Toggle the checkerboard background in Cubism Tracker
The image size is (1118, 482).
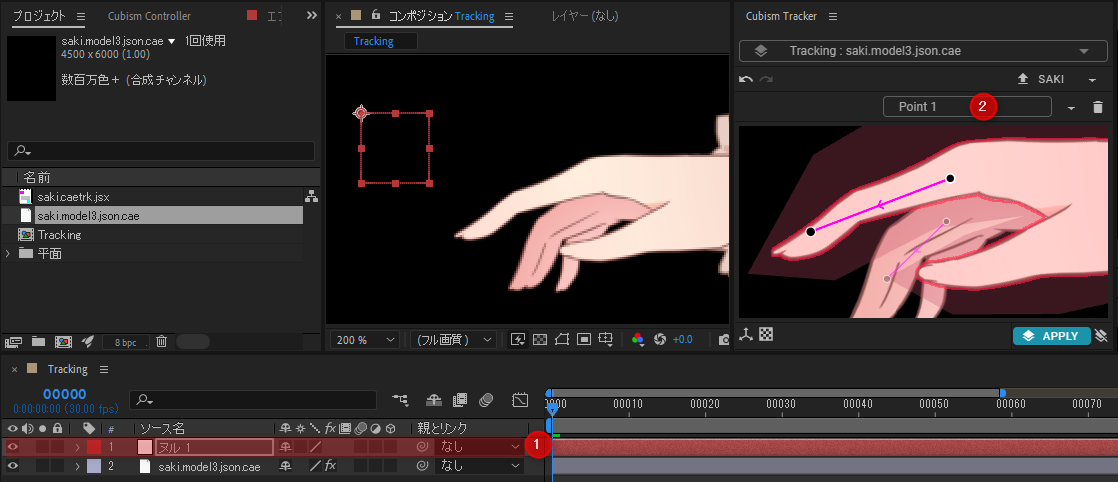[x=766, y=335]
